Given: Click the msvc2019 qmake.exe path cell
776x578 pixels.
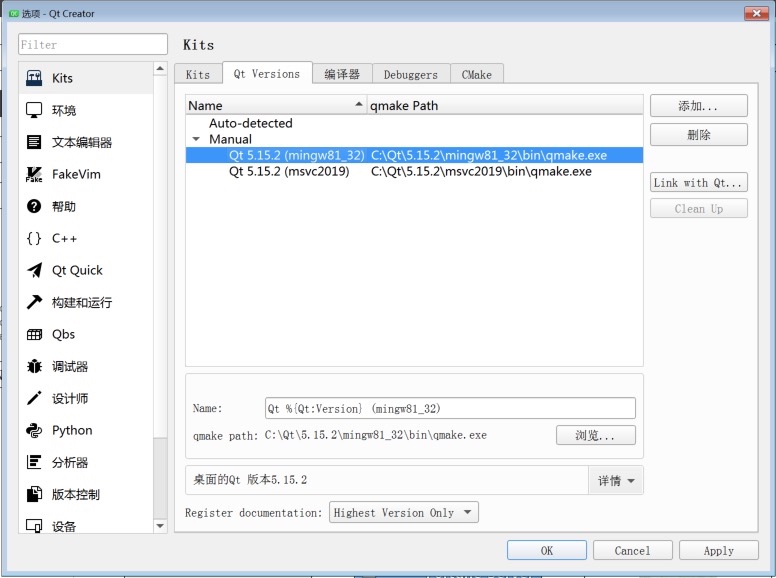Looking at the screenshot, I should [x=481, y=171].
